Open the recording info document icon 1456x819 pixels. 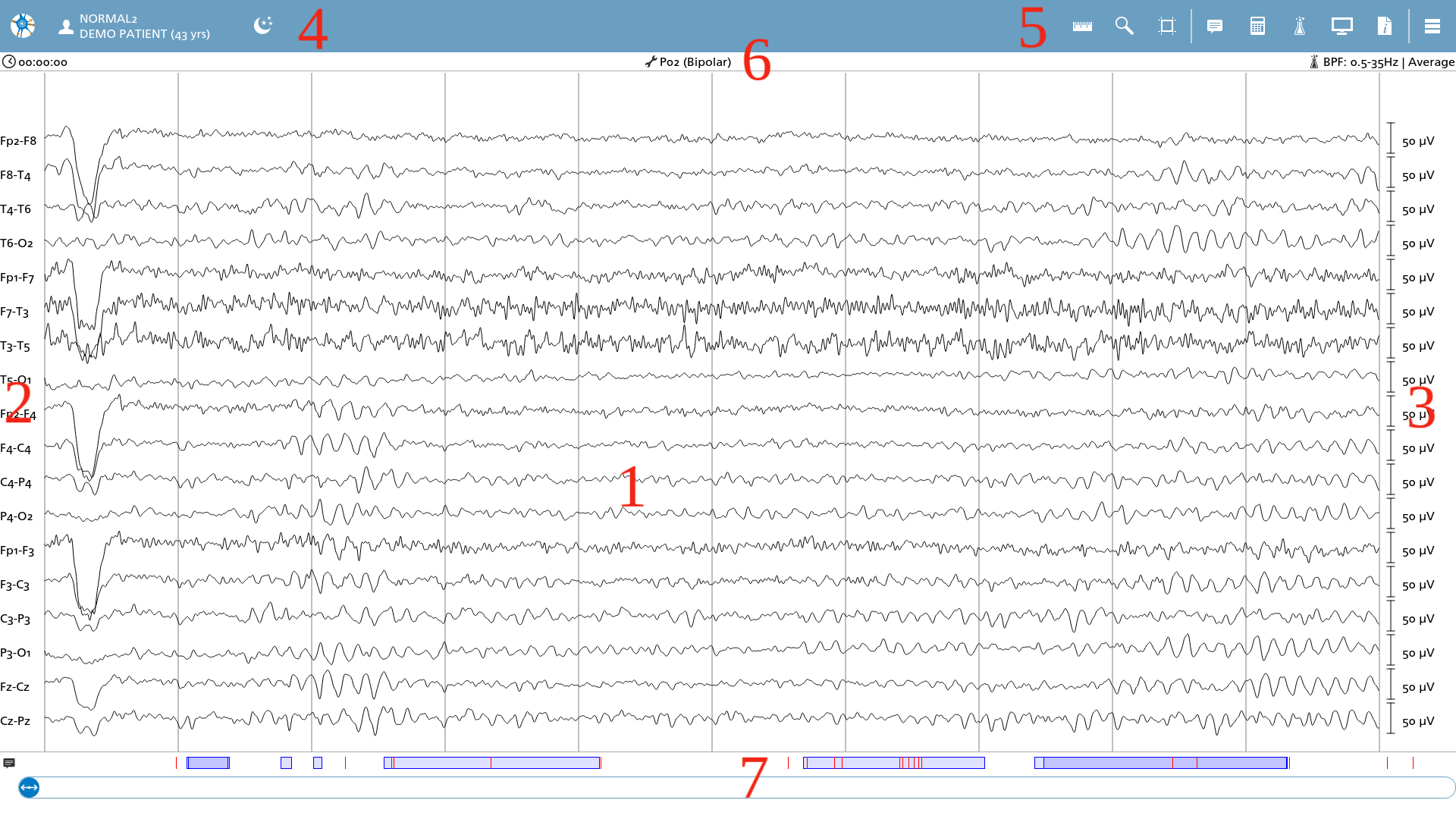[1385, 27]
